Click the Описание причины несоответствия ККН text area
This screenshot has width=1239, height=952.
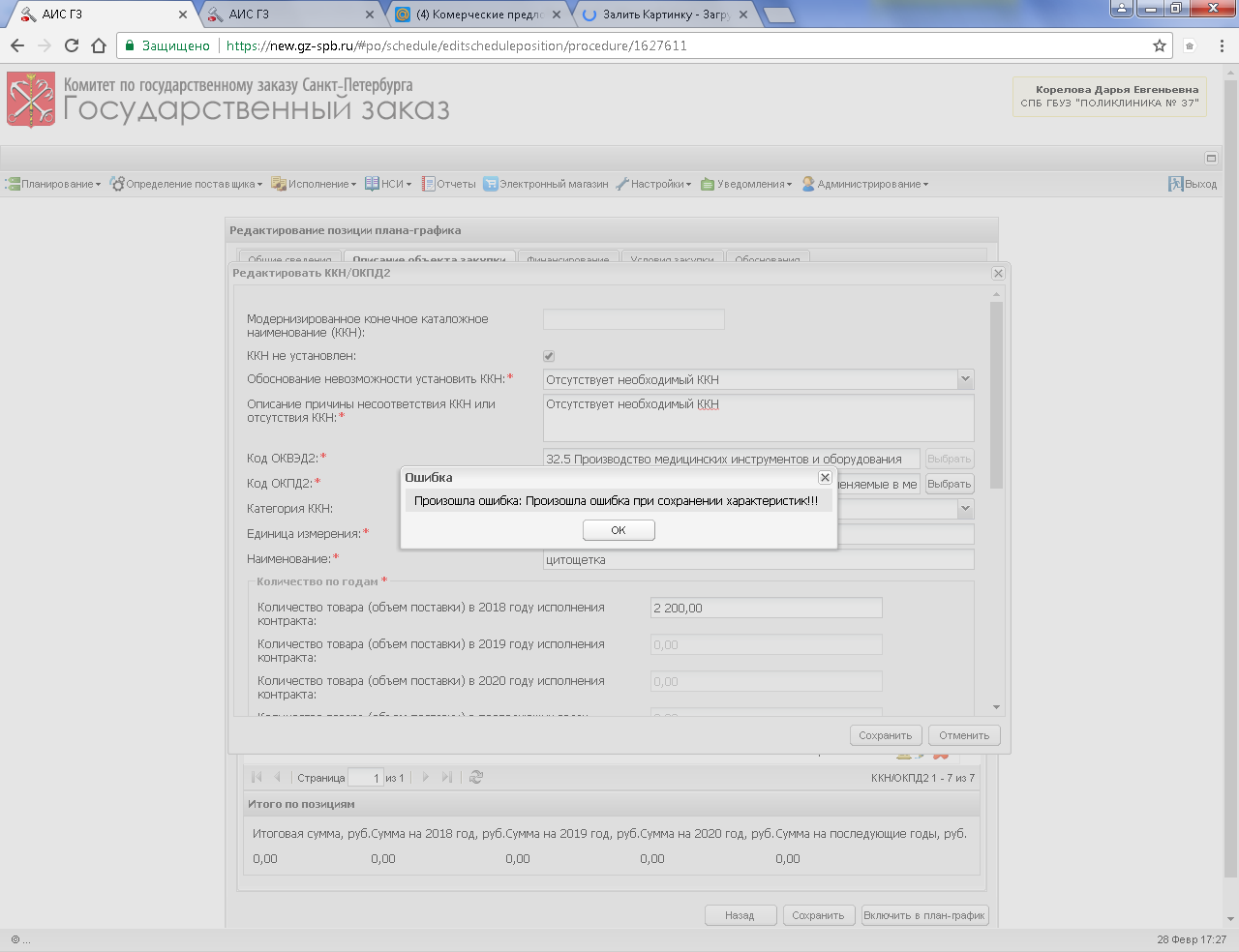click(x=759, y=418)
